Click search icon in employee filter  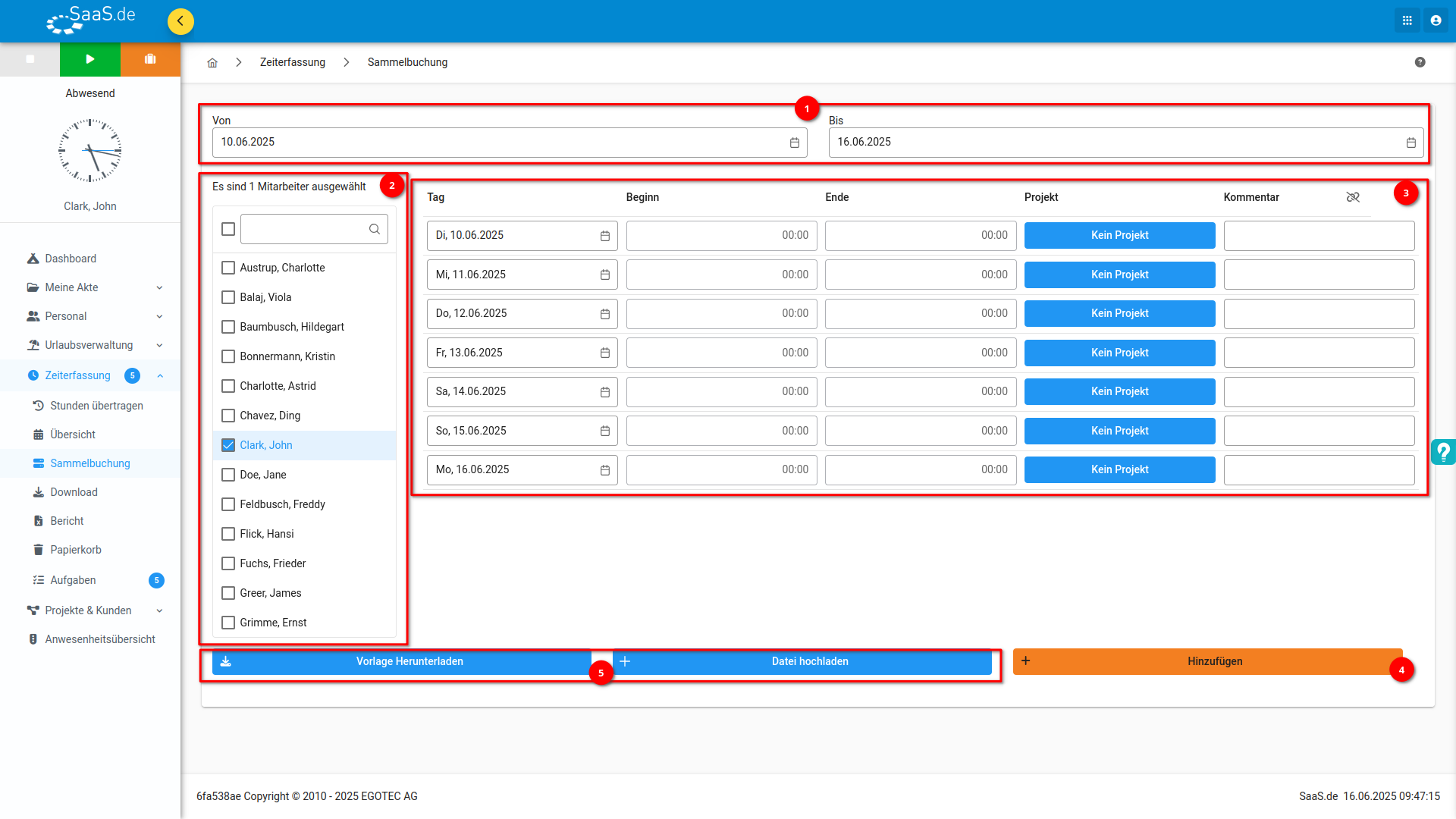(x=375, y=229)
